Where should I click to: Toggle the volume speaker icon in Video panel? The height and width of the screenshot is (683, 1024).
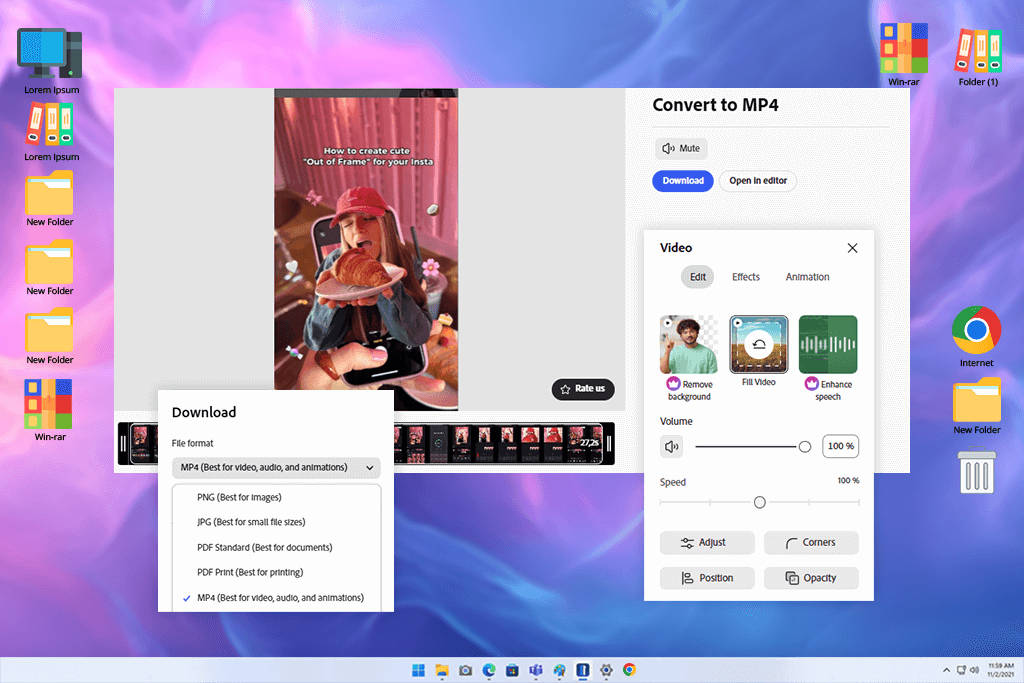pyautogui.click(x=671, y=447)
